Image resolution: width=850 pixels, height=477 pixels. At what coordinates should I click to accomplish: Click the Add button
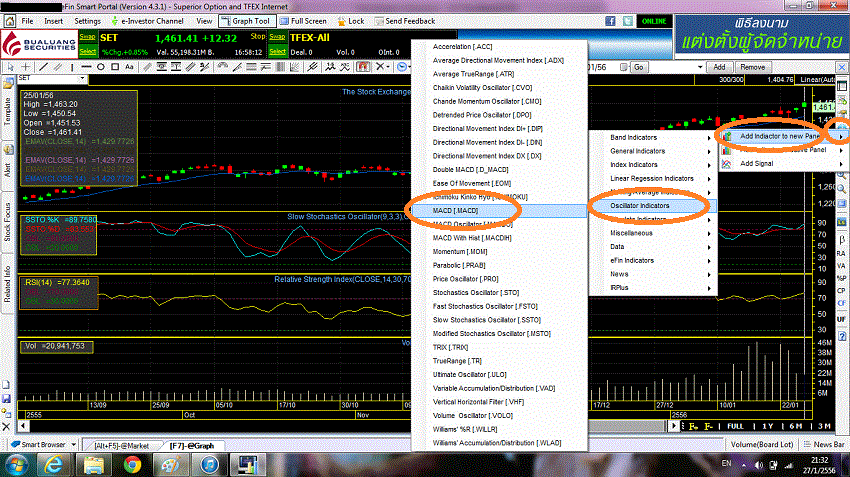[719, 67]
